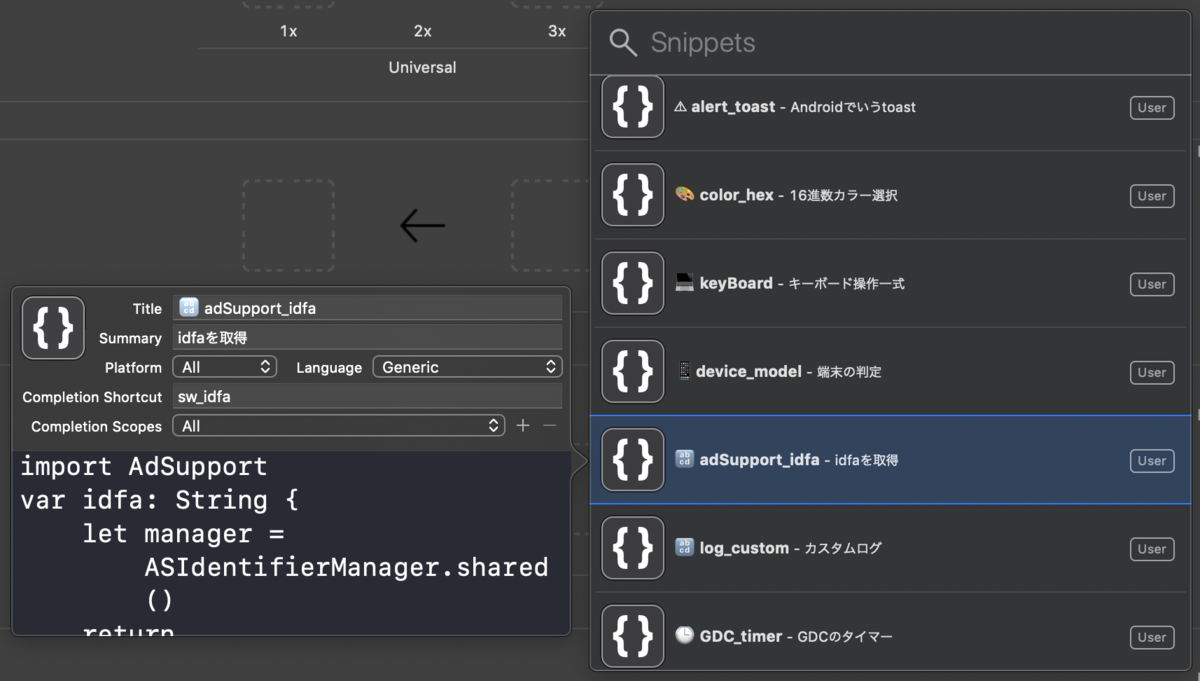
Task: Click the Summary text field
Action: 367,338
